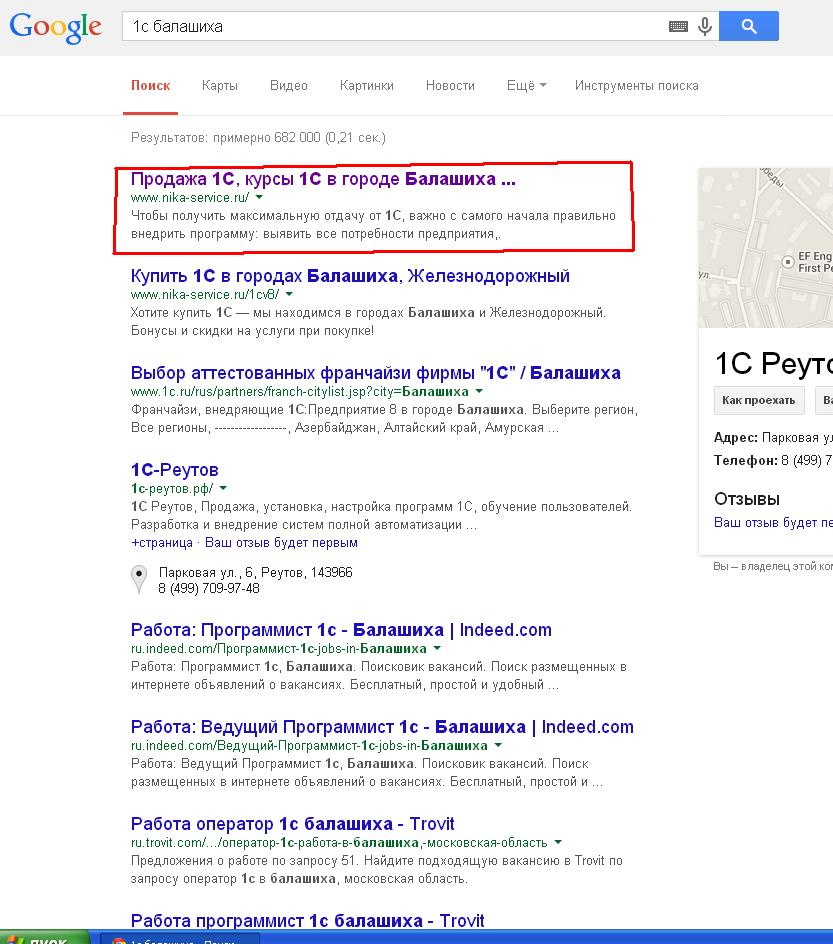
Task: Open the on-screen keyboard icon
Action: pos(678,26)
